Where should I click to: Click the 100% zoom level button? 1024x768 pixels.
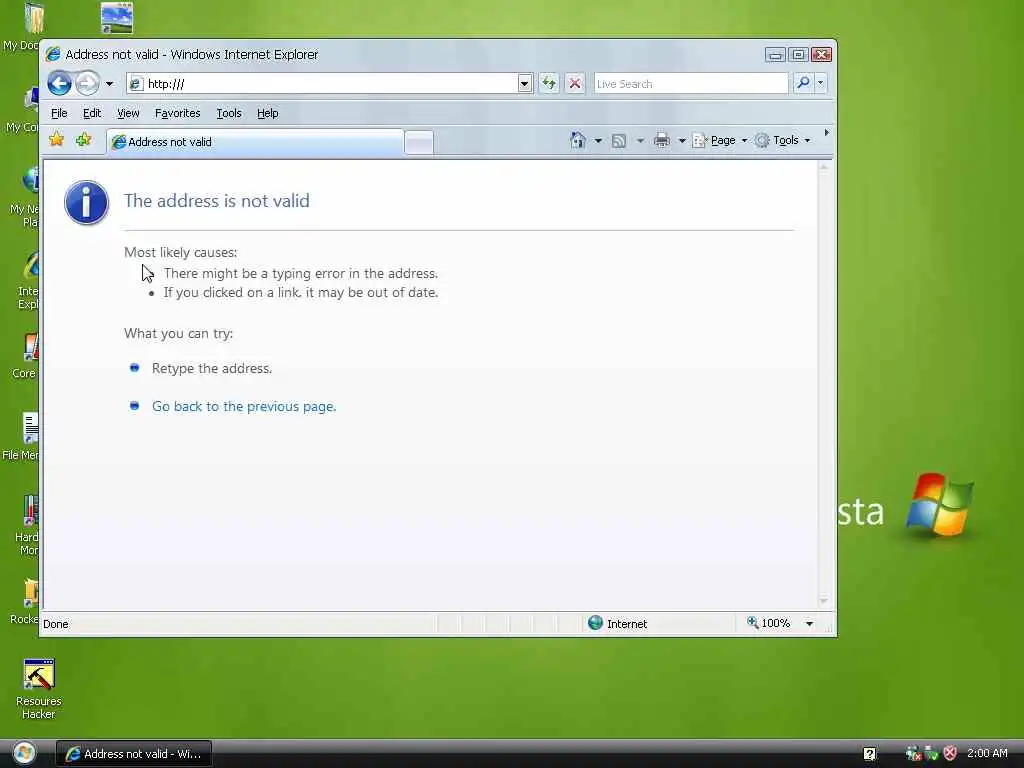pyautogui.click(x=768, y=623)
